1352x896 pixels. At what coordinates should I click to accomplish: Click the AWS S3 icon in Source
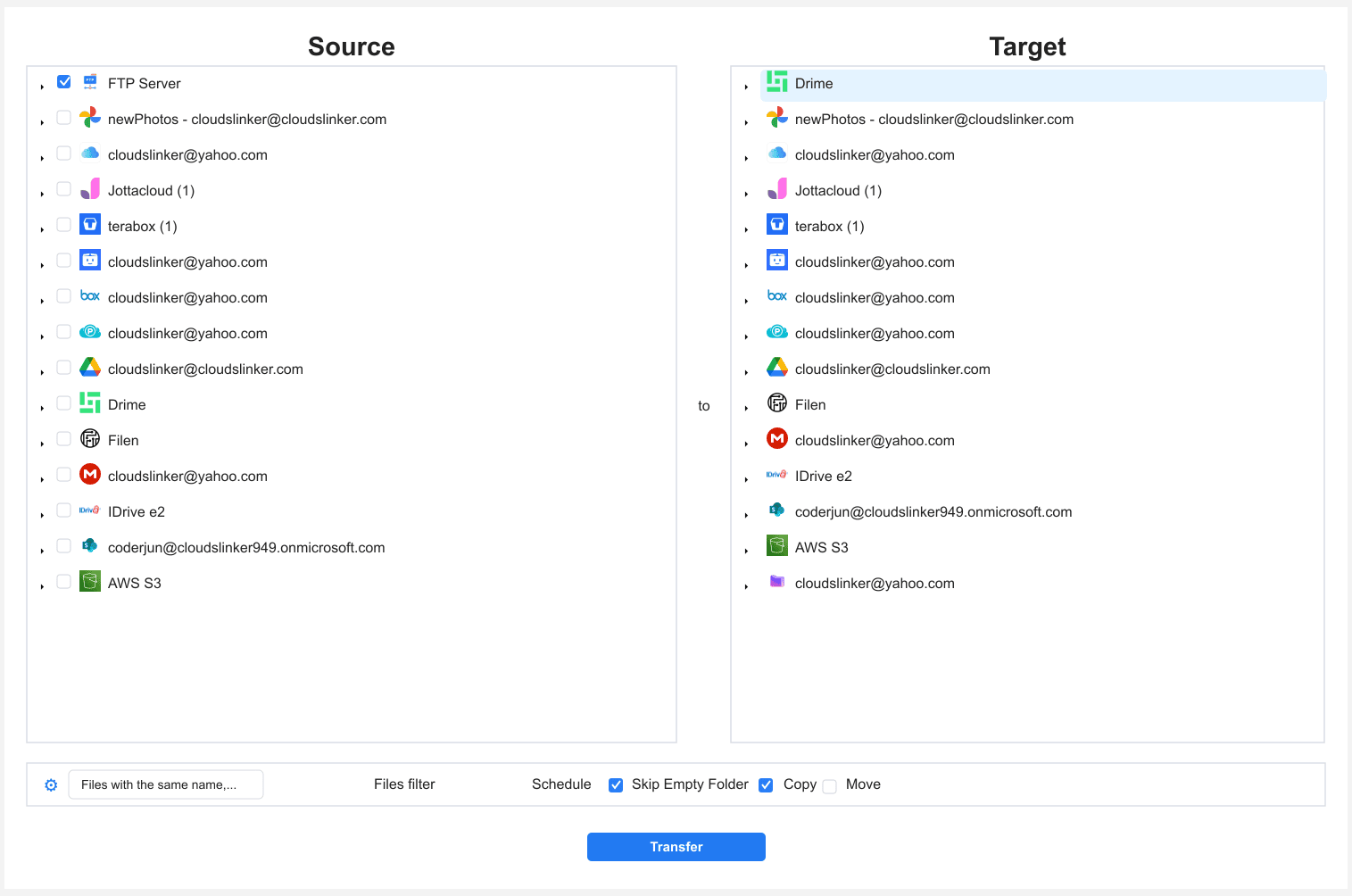(x=90, y=582)
